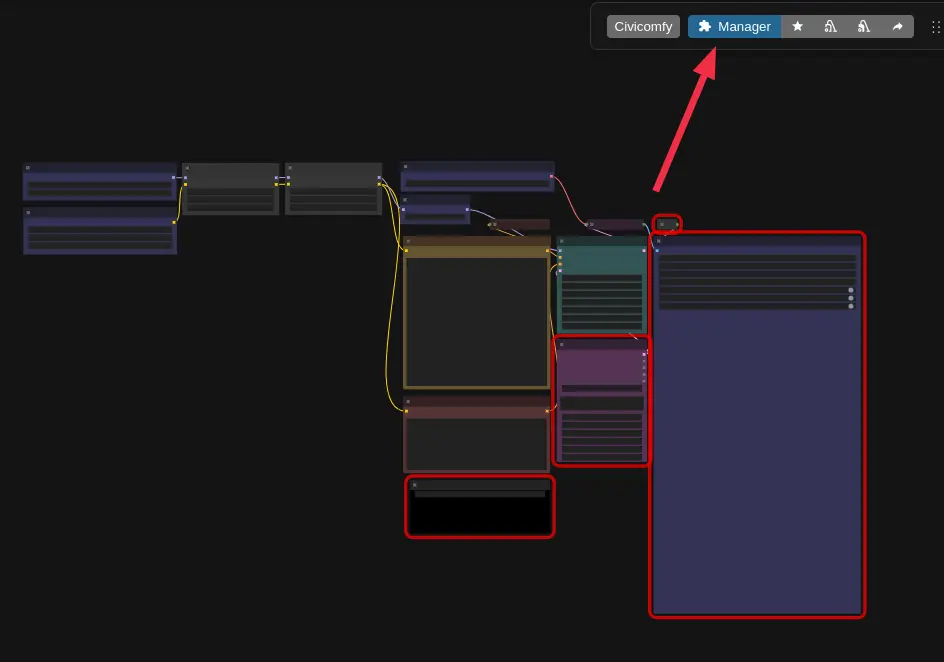Viewport: 944px width, 662px height.
Task: Click the first widget row in large purple node
Action: [x=757, y=258]
